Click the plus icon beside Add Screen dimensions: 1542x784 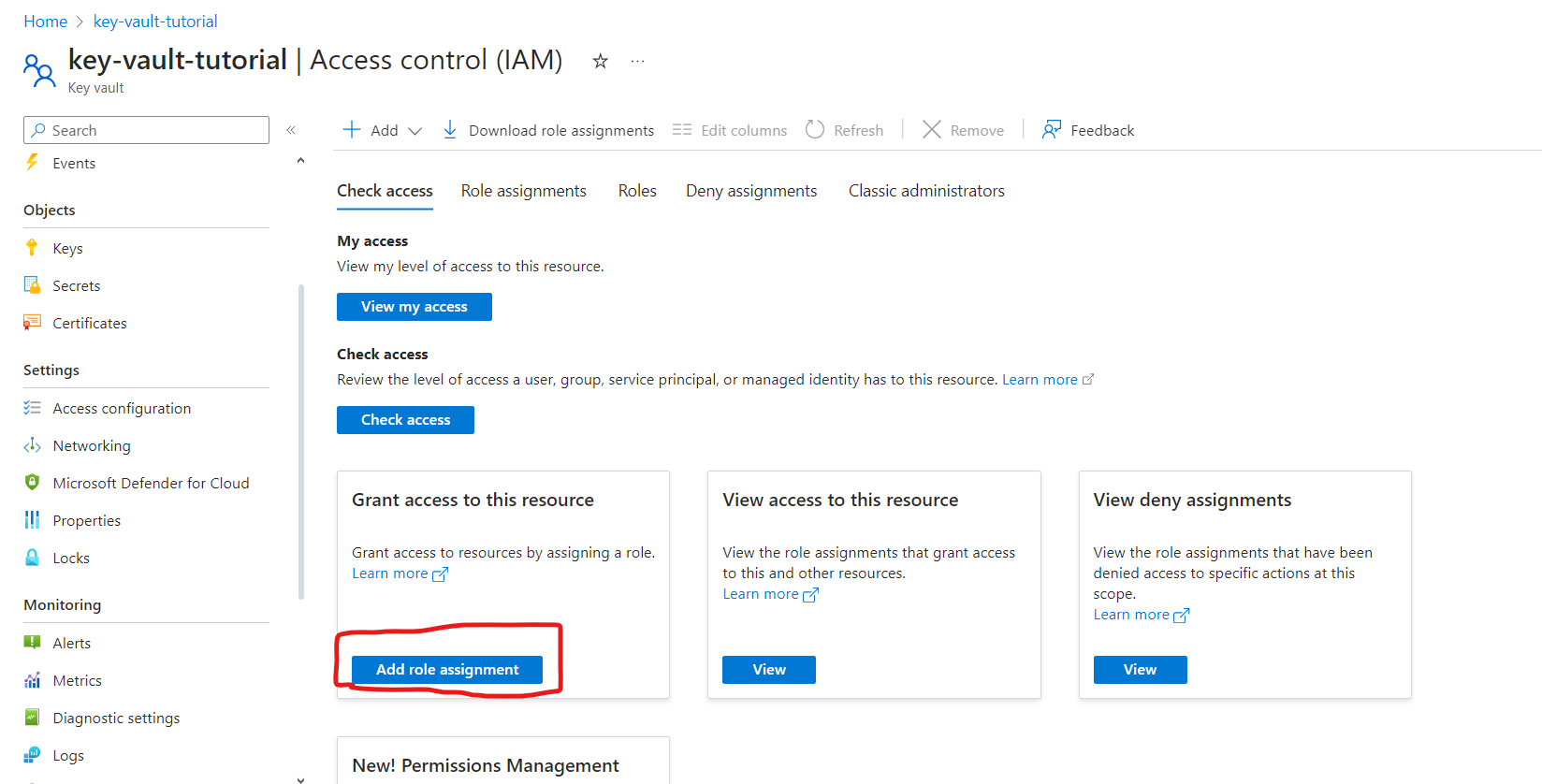352,129
